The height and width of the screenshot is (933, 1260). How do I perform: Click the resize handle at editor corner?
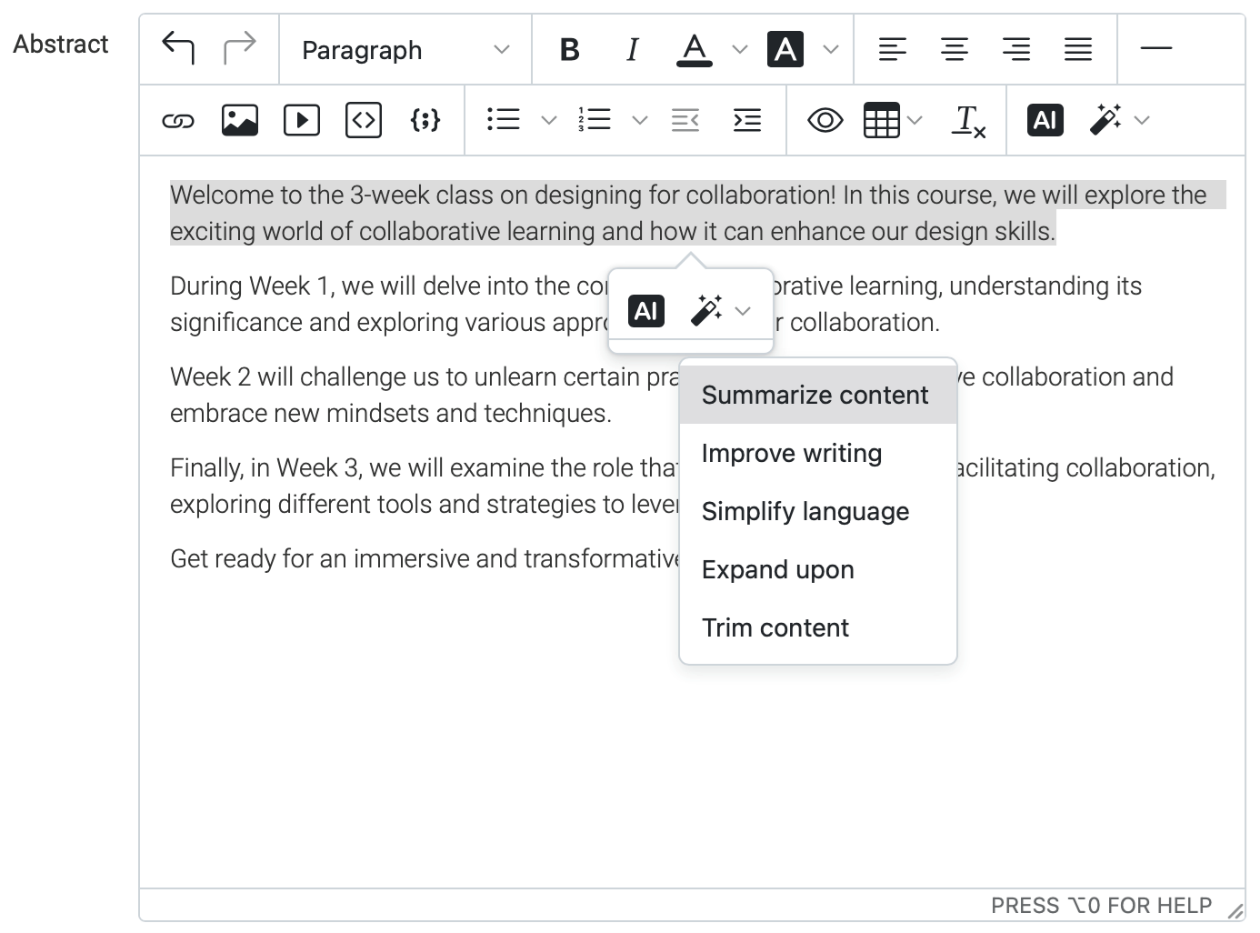pos(1236,908)
